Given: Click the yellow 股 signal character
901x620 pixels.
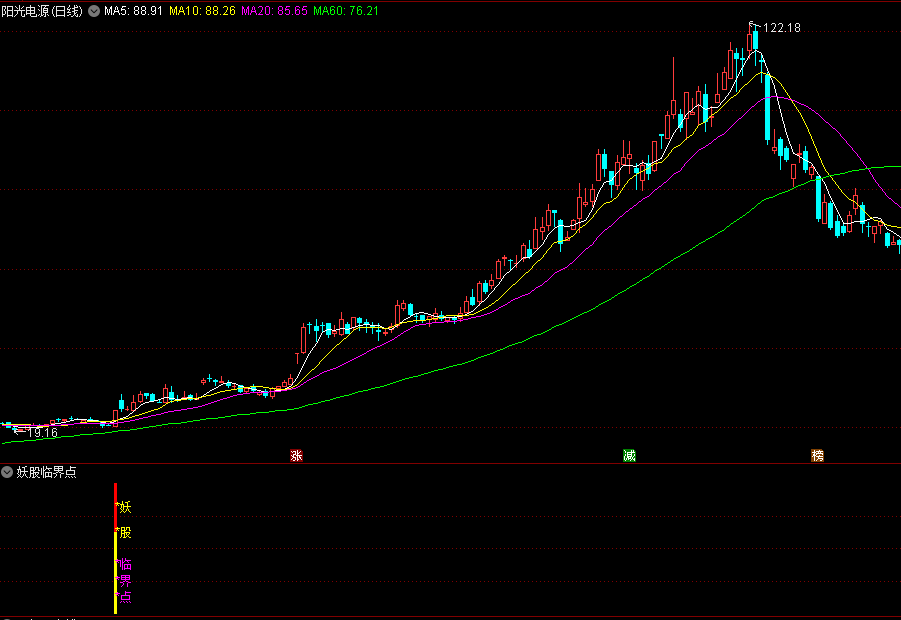Looking at the screenshot, I should pos(125,533).
